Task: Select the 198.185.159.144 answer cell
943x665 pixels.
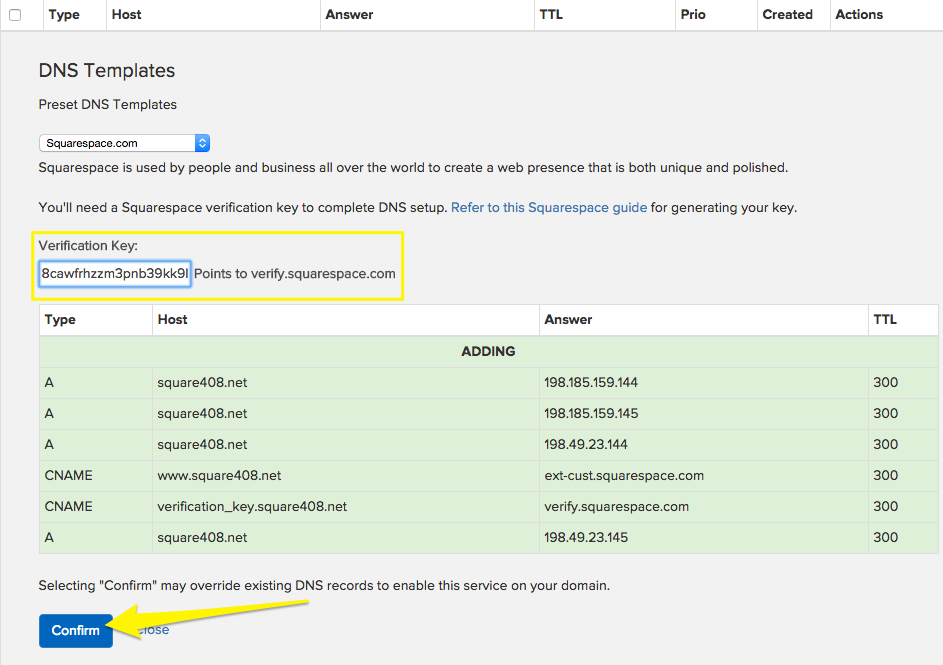Action: tap(591, 382)
